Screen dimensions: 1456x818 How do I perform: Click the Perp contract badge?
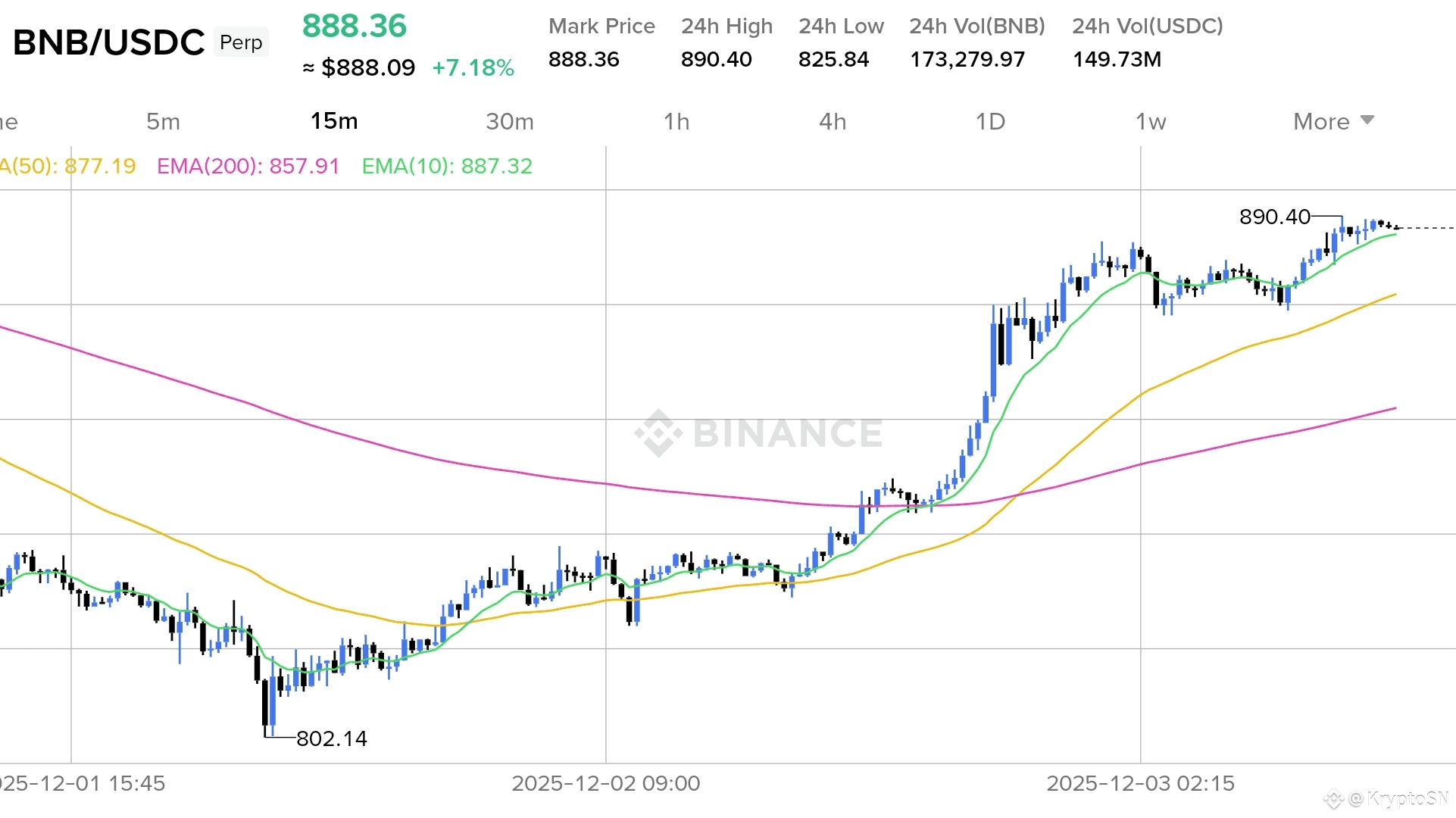[241, 42]
